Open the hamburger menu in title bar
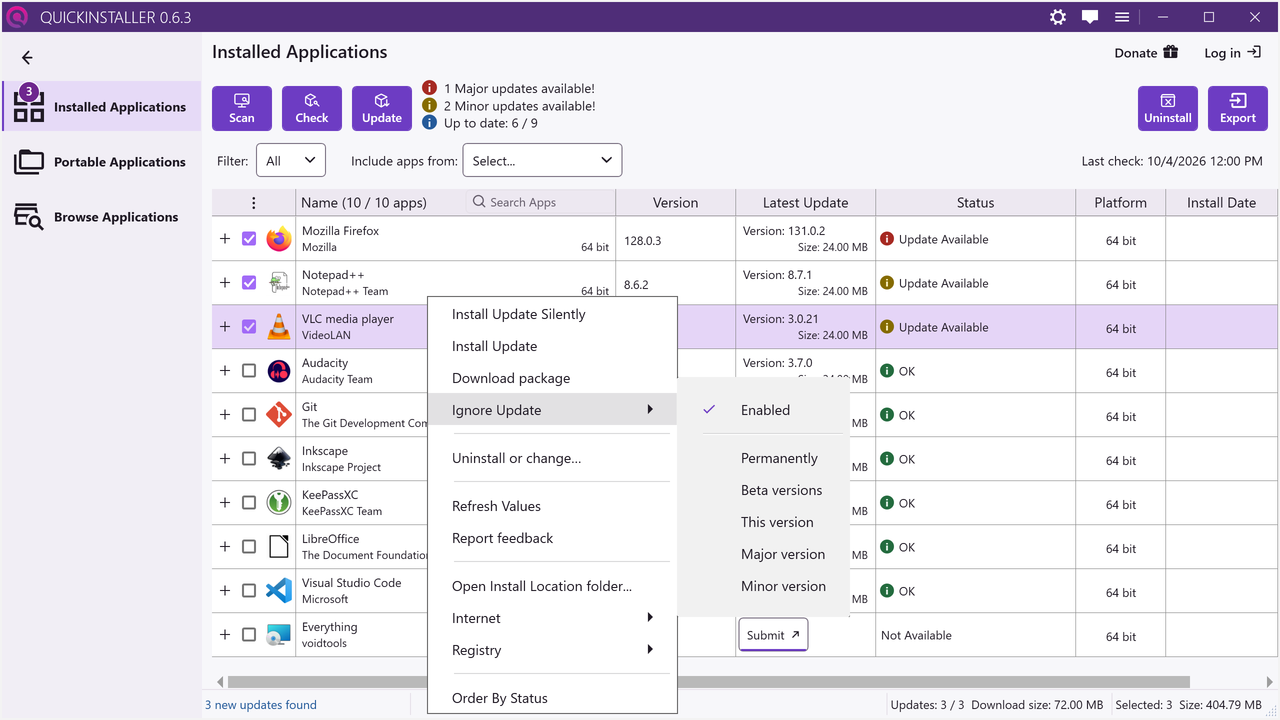This screenshot has height=720, width=1280. coord(1122,17)
